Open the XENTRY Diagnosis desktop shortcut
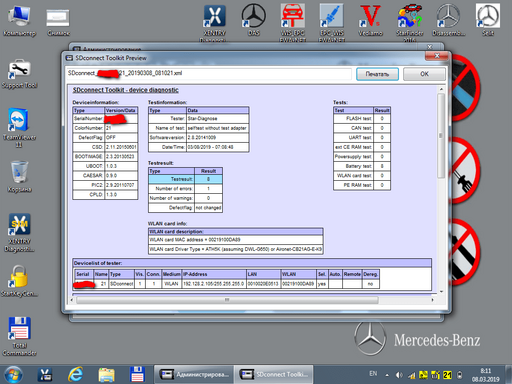The height and width of the screenshot is (384, 512). coord(214,20)
